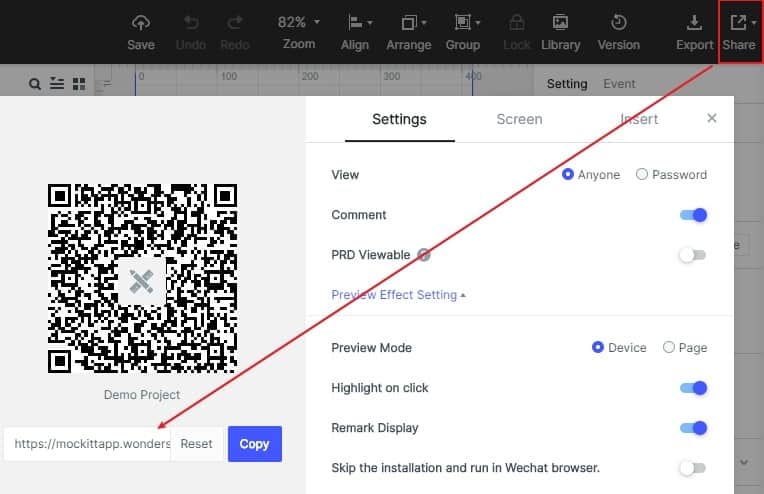This screenshot has height=494, width=764.
Task: Open the Event tab in right panel
Action: (x=619, y=84)
